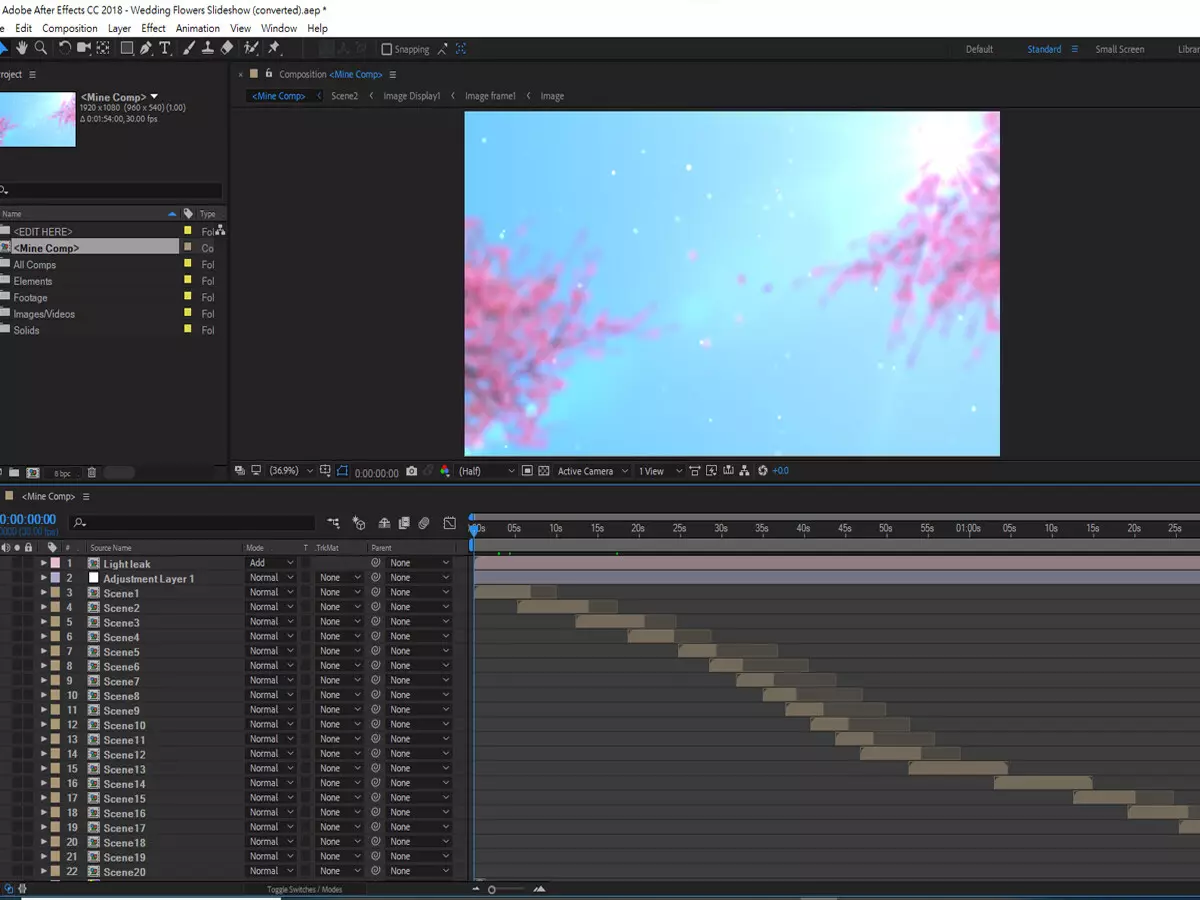The width and height of the screenshot is (1200, 900).
Task: Choose the Clone Stamp tool
Action: point(207,48)
